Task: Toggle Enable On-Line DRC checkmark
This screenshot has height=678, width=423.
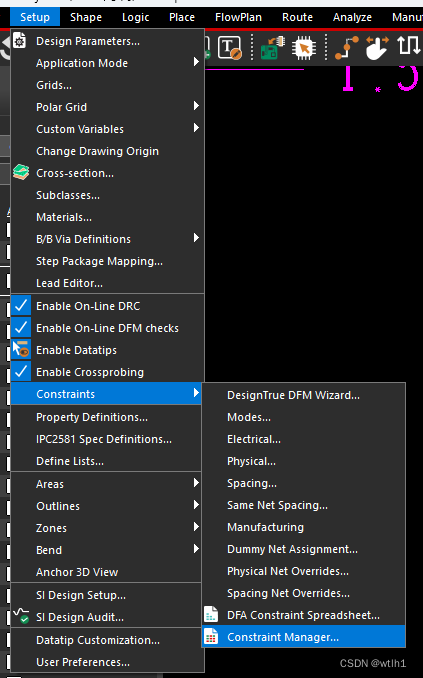Action: pos(21,306)
